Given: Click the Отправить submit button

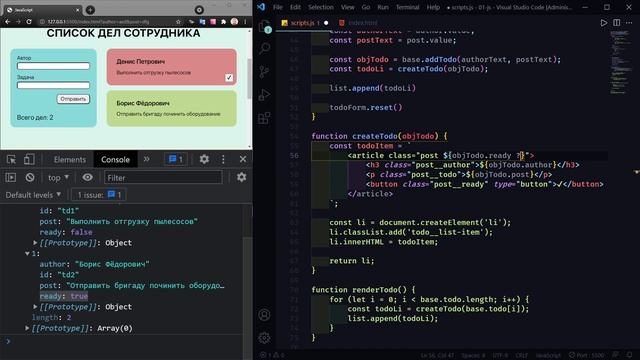Looking at the screenshot, I should pyautogui.click(x=73, y=99).
